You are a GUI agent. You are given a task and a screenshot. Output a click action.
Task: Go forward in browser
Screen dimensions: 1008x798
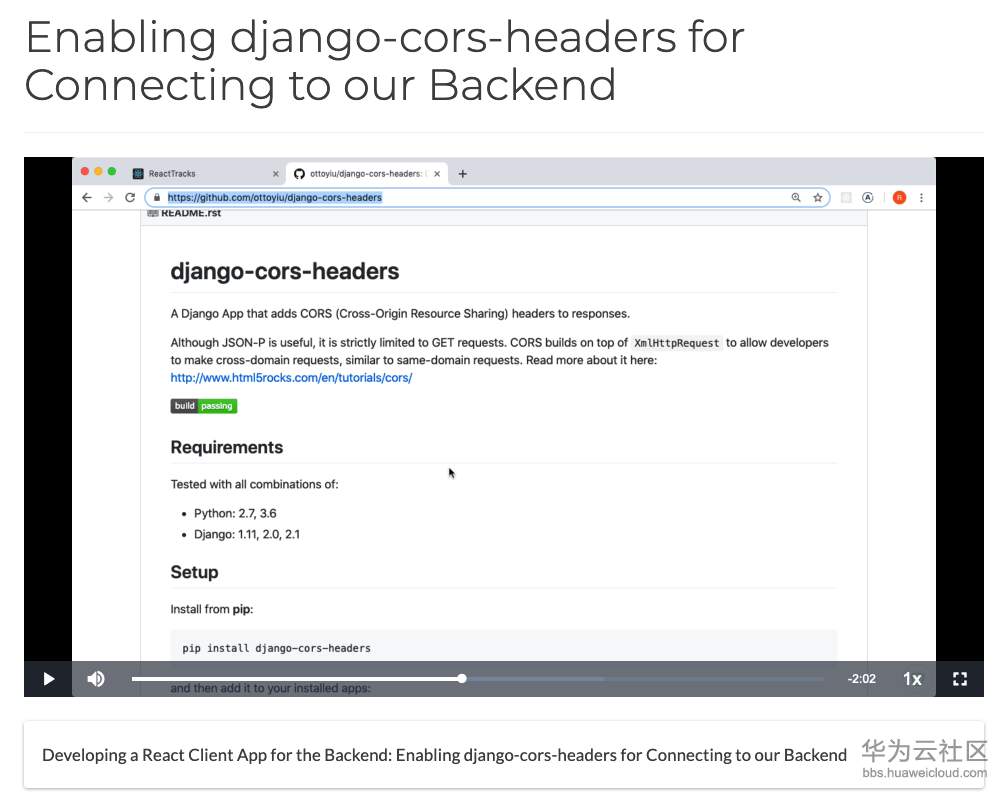click(108, 197)
